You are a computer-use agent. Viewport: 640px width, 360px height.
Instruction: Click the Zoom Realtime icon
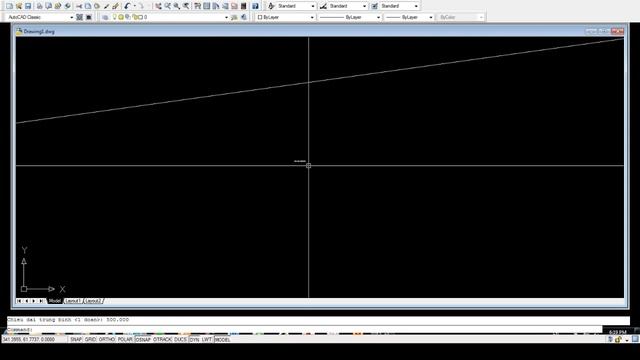(167, 6)
